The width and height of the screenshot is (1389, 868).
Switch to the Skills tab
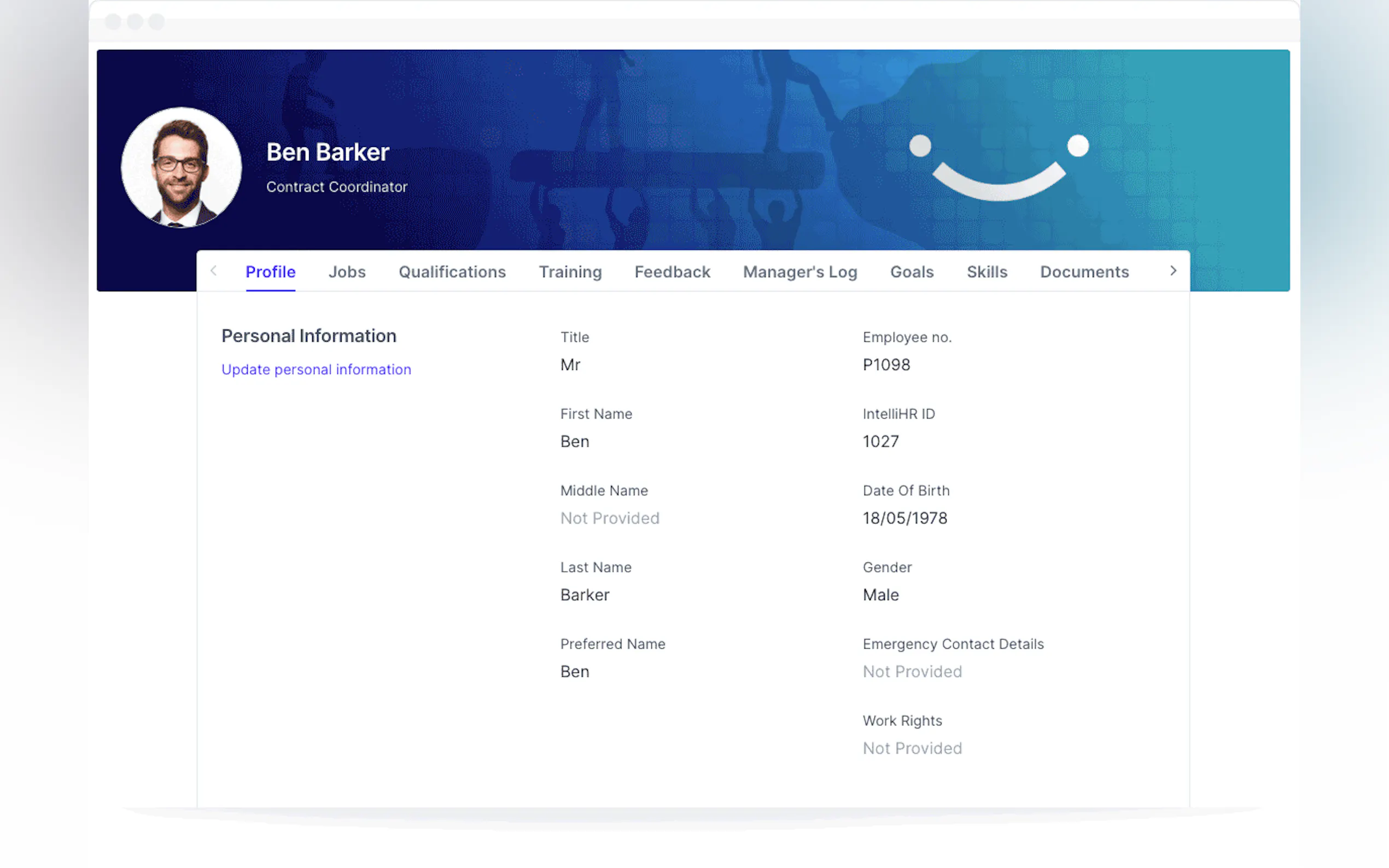(x=987, y=272)
